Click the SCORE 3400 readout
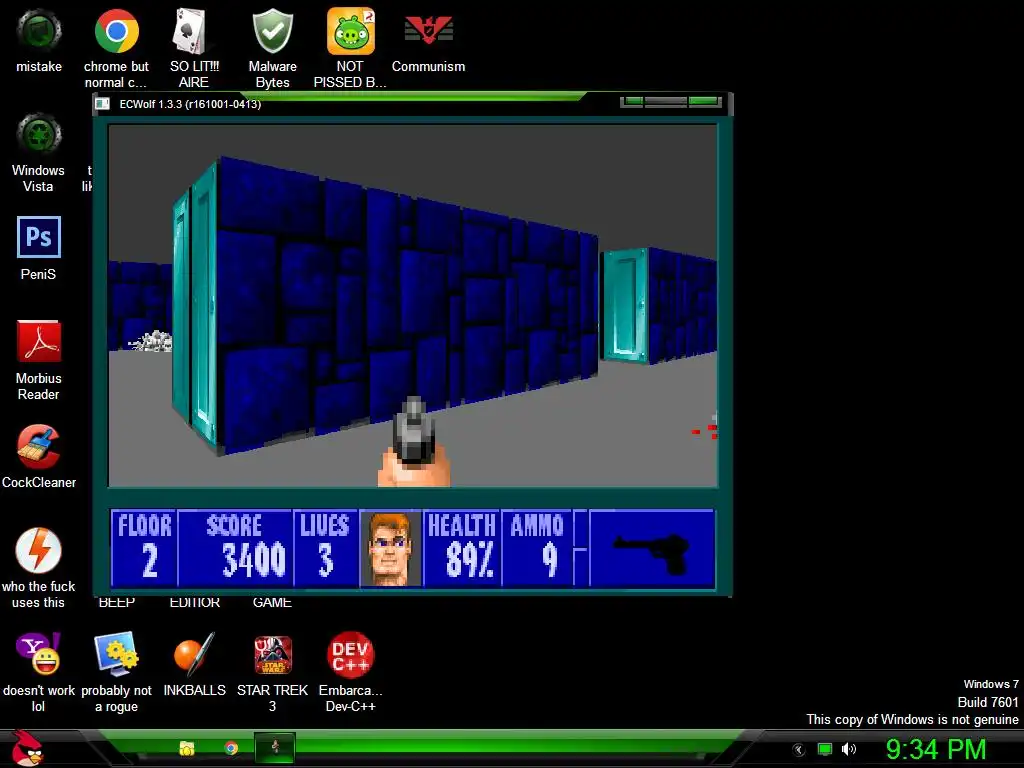The height and width of the screenshot is (768, 1024). (x=235, y=549)
